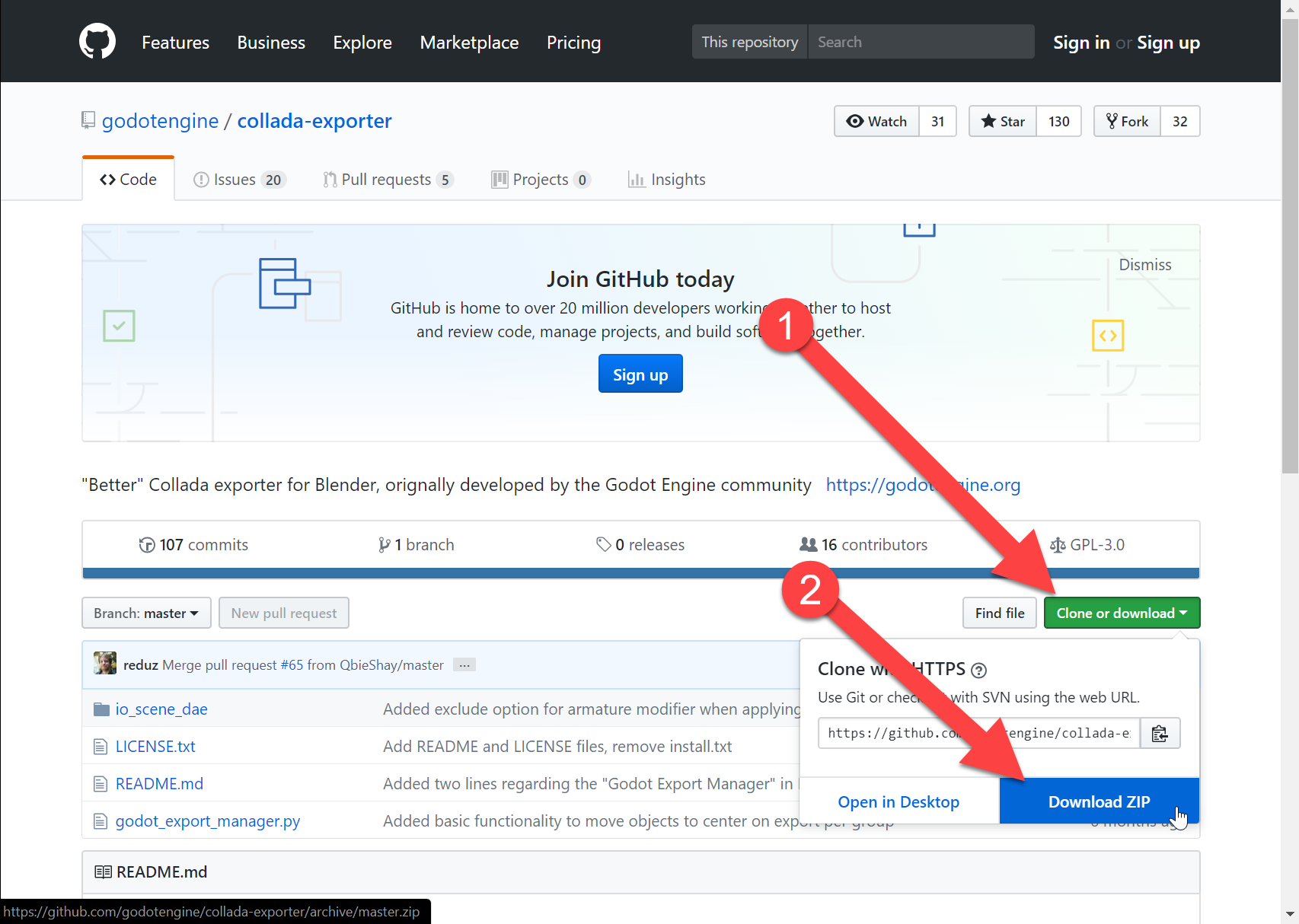1299x924 pixels.
Task: Star the repository
Action: click(1003, 121)
